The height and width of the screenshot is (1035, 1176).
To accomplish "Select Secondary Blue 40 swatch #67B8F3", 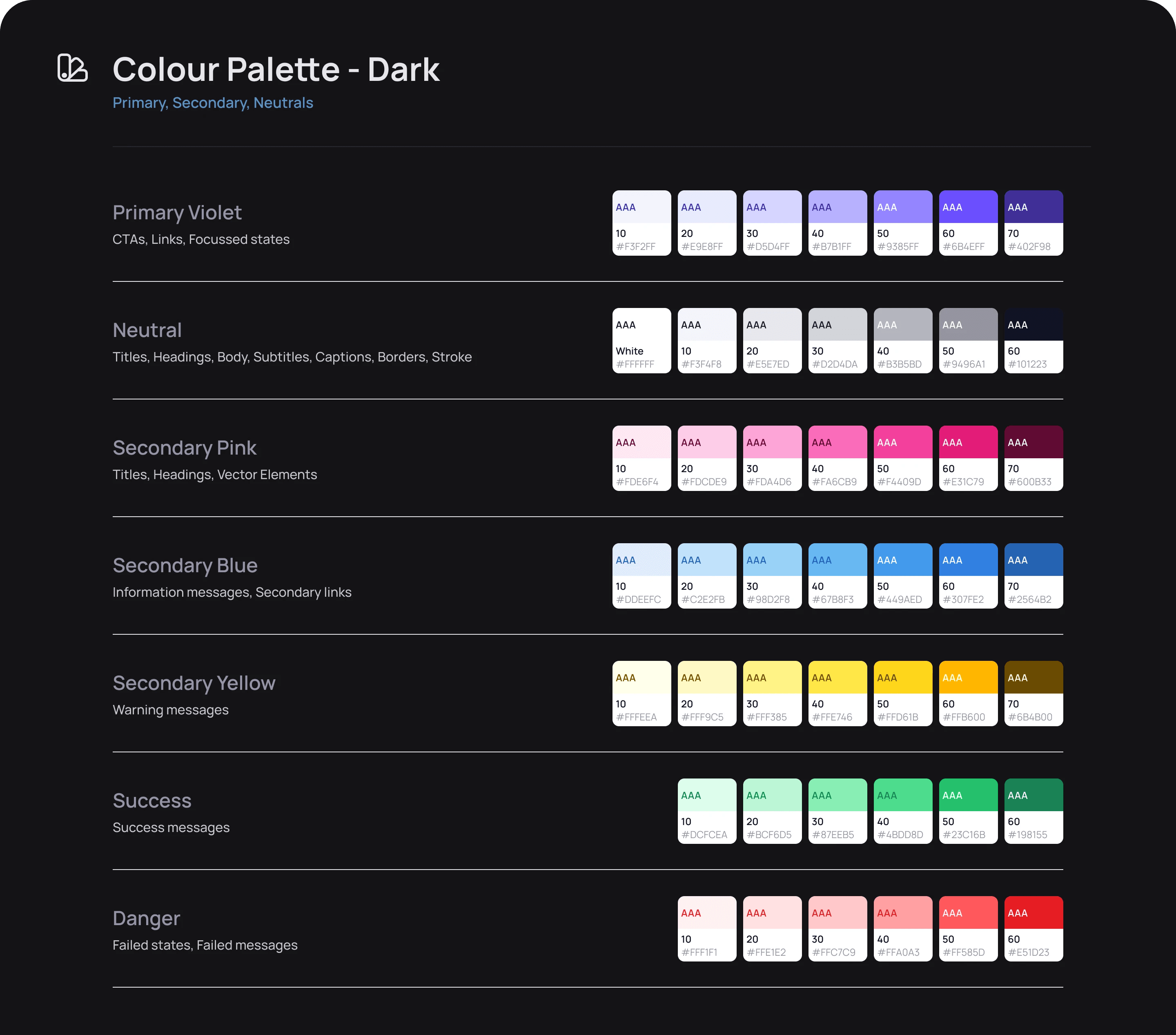I will (837, 575).
